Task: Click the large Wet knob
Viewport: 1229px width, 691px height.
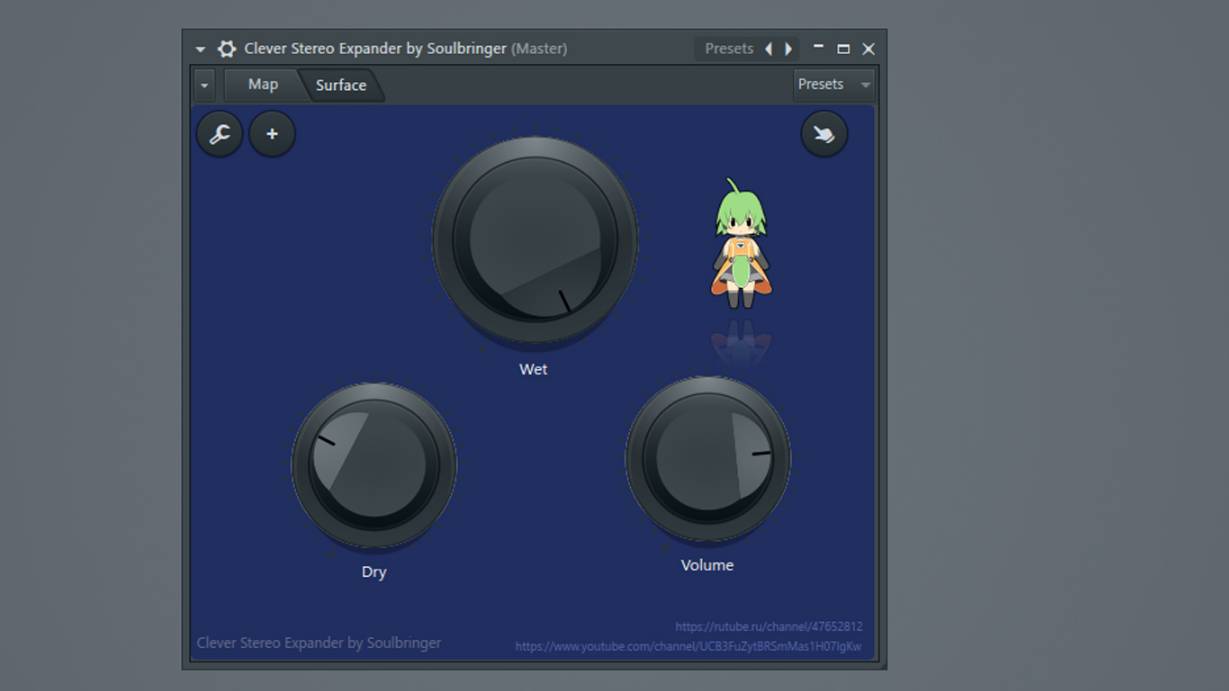Action: click(535, 240)
